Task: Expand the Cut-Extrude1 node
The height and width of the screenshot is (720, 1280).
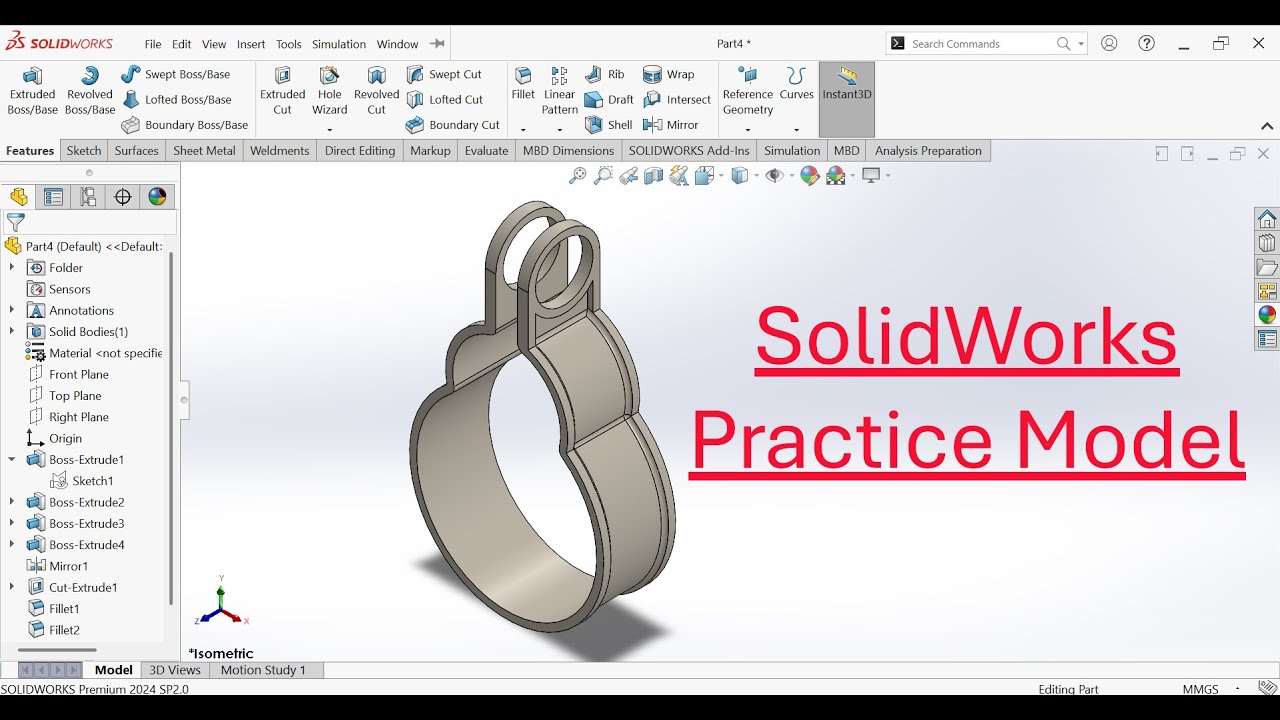Action: [x=12, y=587]
